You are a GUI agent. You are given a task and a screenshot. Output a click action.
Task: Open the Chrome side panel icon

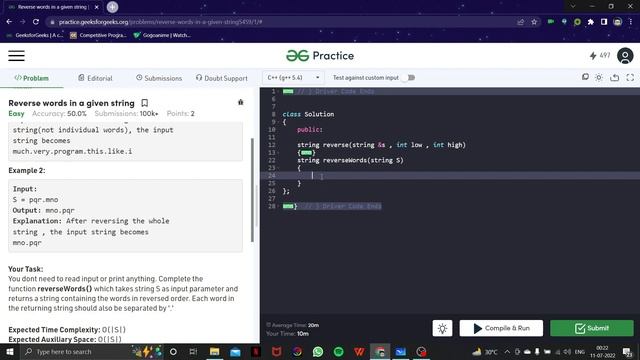click(x=604, y=22)
